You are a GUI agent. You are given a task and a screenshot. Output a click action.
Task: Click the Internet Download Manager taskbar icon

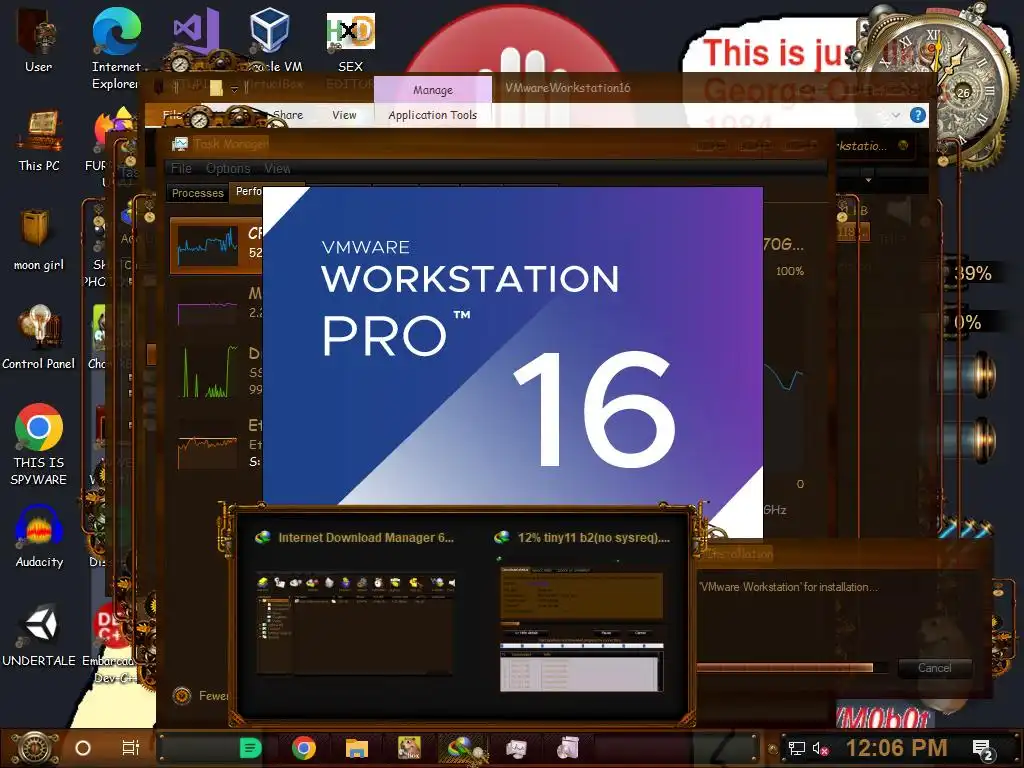[x=463, y=748]
